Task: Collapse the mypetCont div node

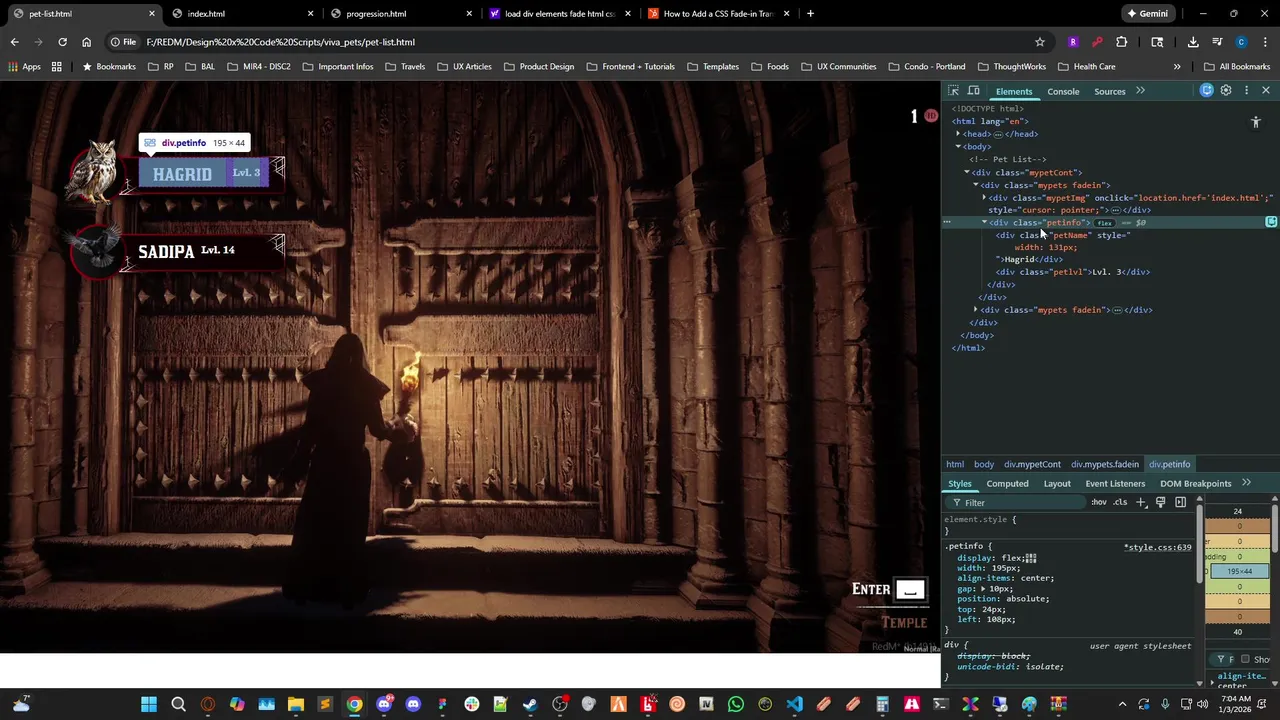Action: click(967, 173)
